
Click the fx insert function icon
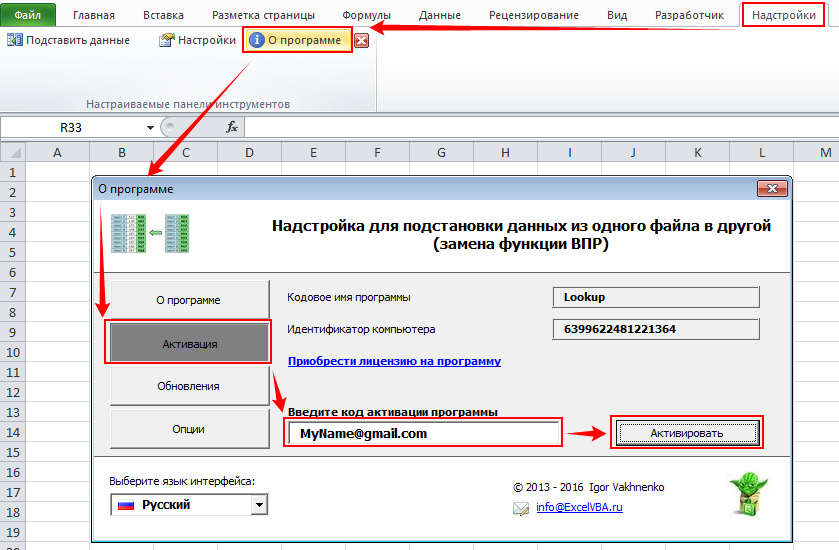click(x=232, y=127)
